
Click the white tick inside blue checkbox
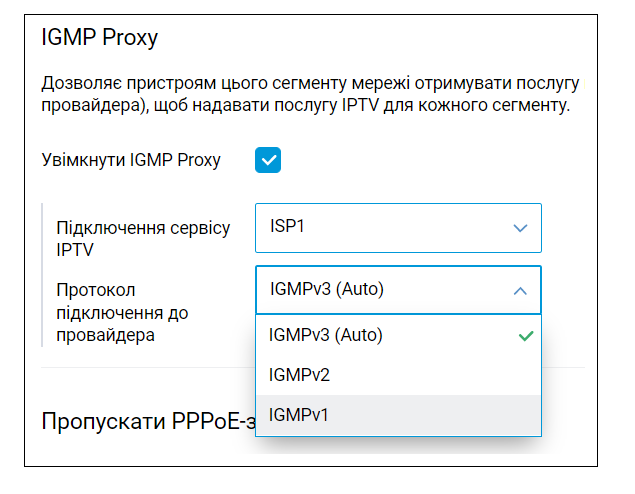click(268, 160)
